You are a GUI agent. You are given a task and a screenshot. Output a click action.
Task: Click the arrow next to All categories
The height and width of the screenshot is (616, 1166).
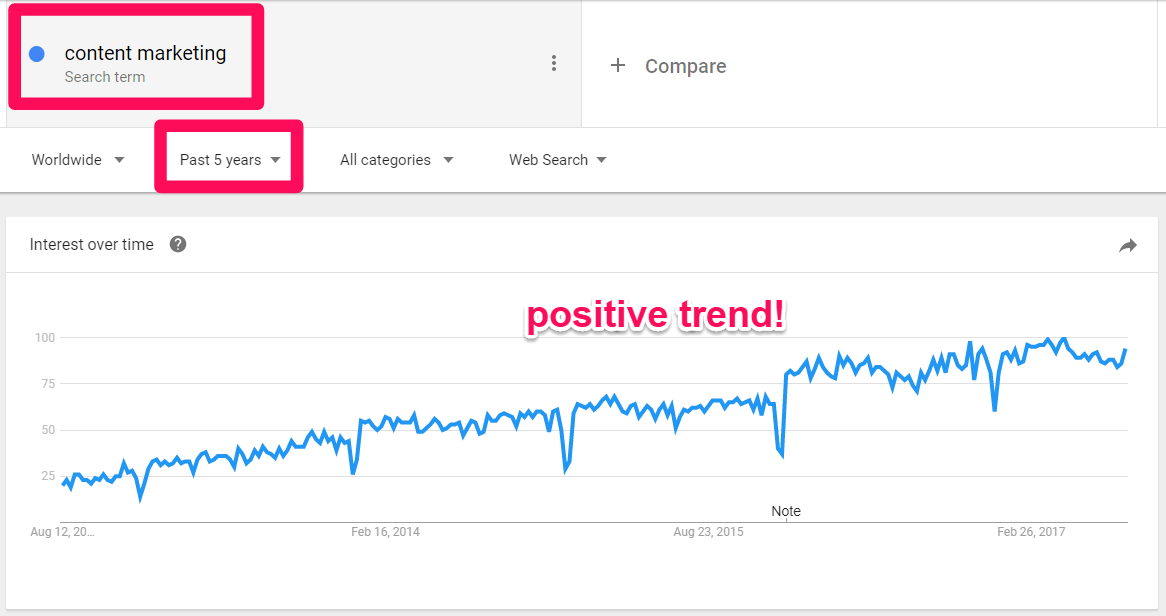pyautogui.click(x=448, y=160)
